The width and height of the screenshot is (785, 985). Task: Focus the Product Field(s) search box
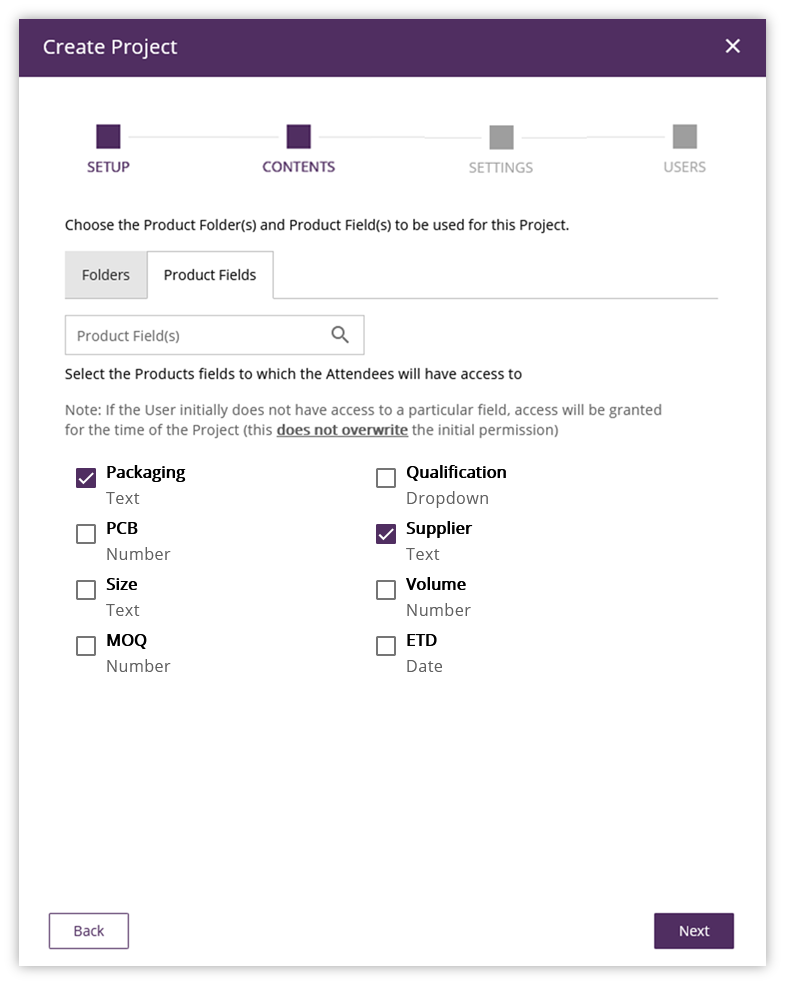[214, 335]
